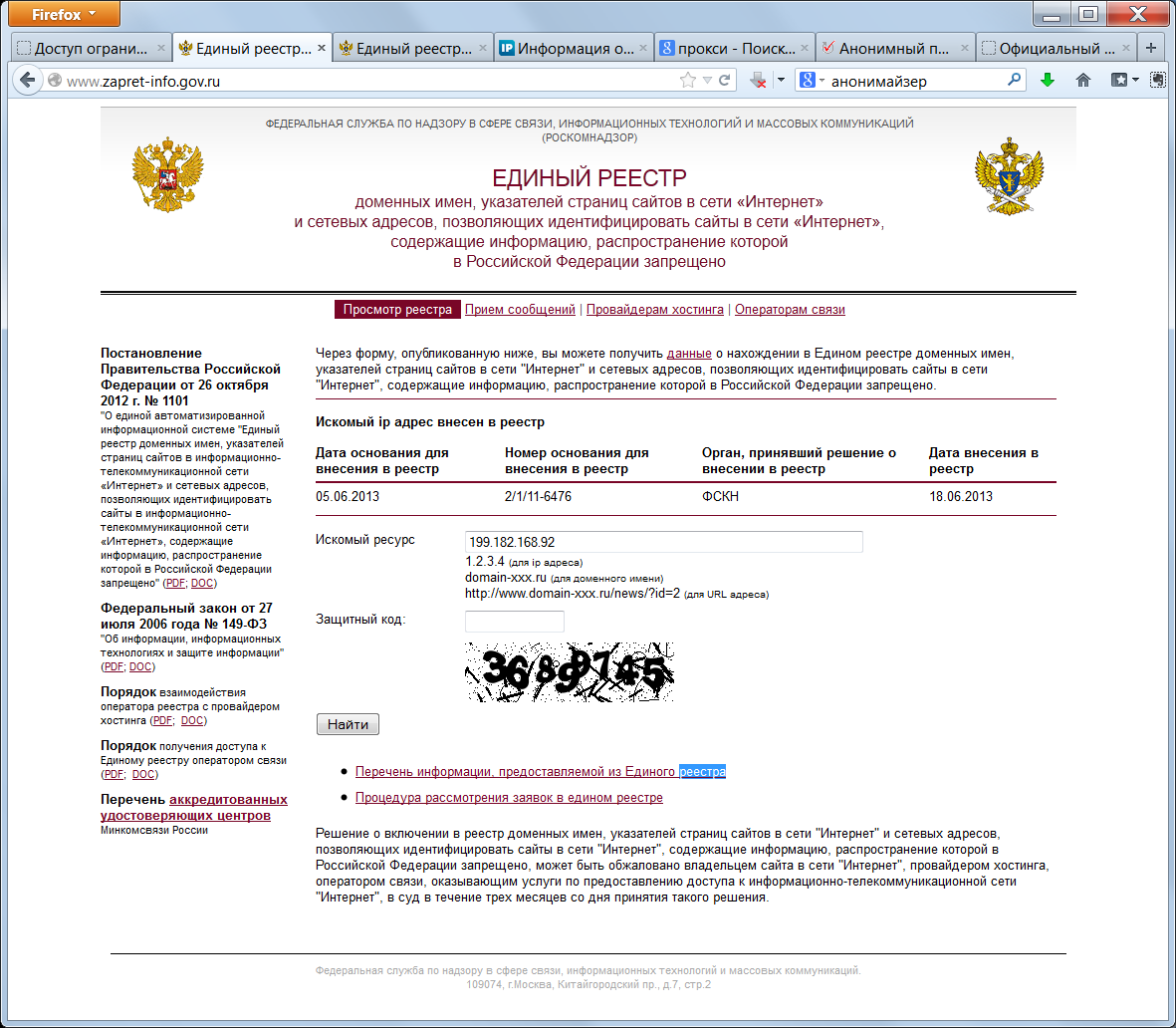Open 'Процедура рассмотрения заявок в едином реестре' link
The height and width of the screenshot is (1028, 1176).
[x=509, y=798]
